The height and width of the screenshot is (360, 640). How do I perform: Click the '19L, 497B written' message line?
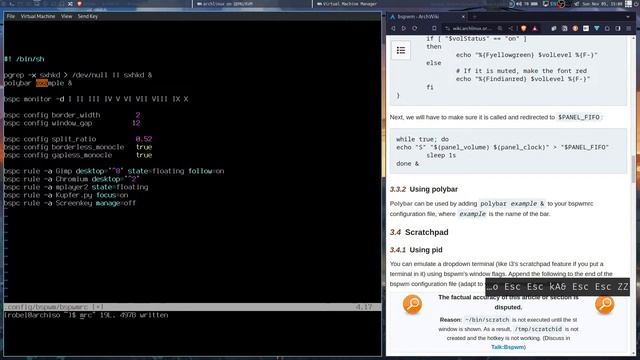coord(134,315)
